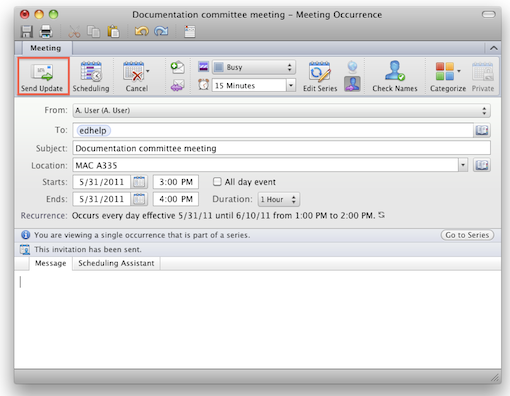The image size is (510, 396).
Task: Select the Meeting ribbon tab
Action: click(x=46, y=48)
